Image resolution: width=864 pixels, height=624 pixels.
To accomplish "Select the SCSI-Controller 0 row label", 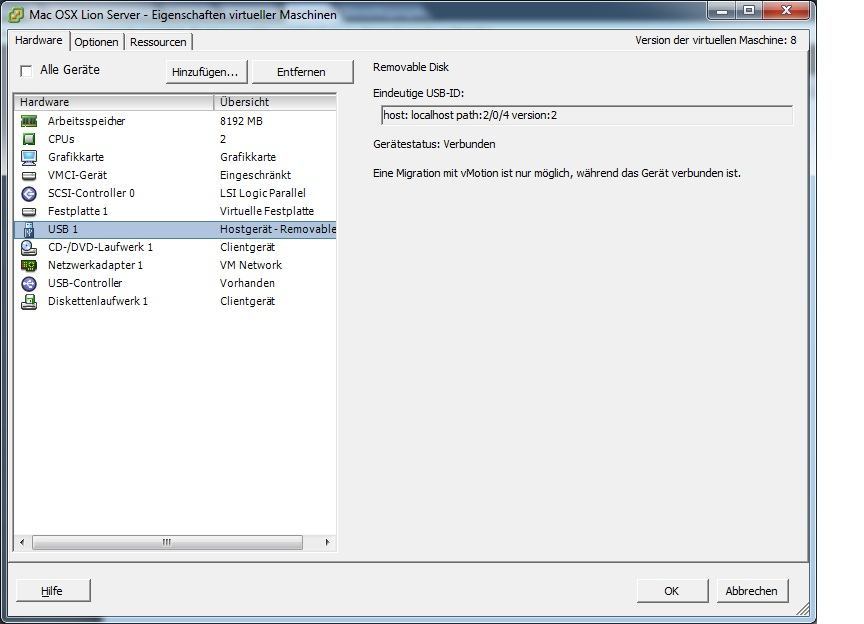I will click(x=91, y=193).
